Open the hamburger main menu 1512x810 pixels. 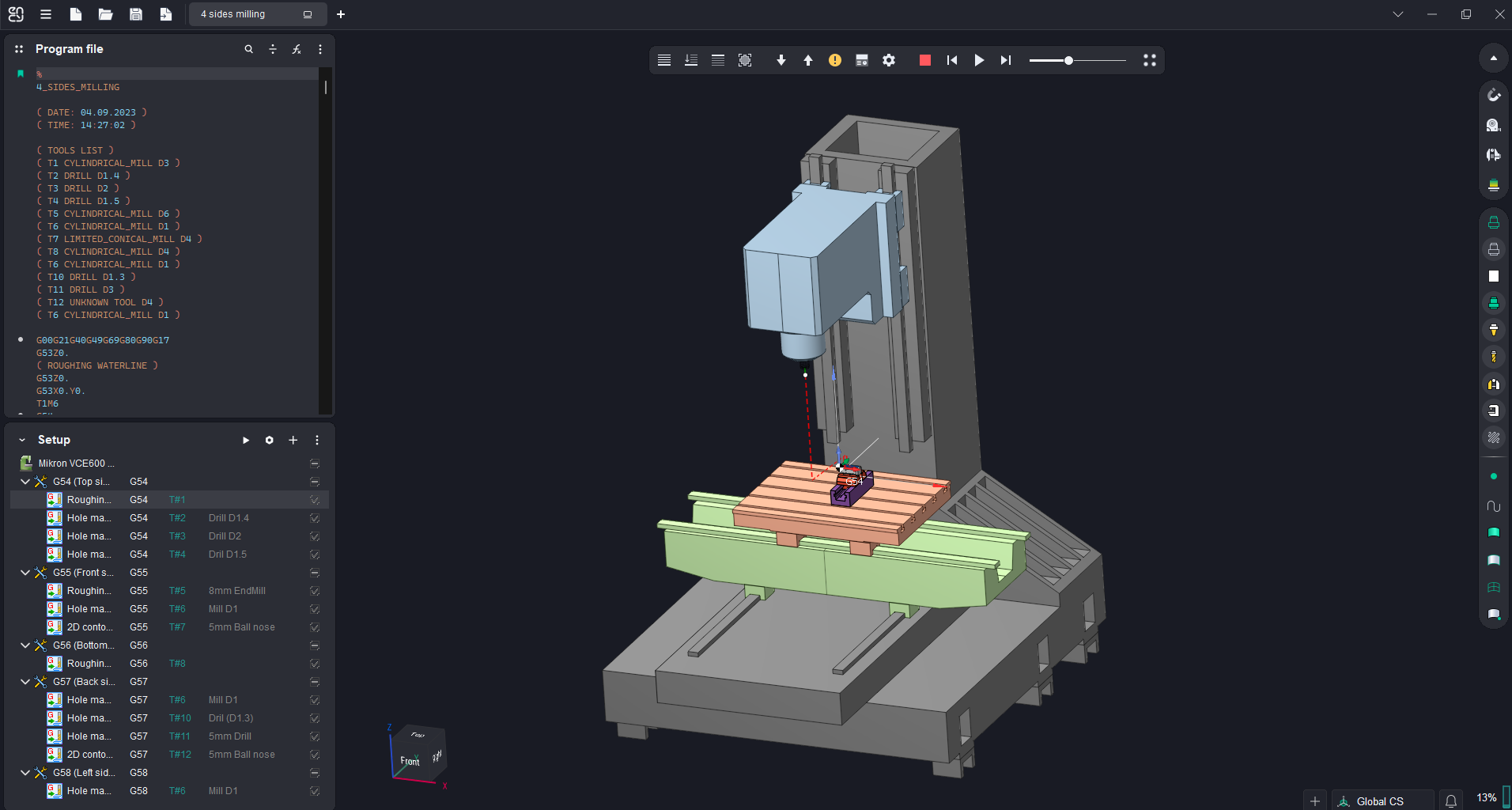[x=46, y=14]
